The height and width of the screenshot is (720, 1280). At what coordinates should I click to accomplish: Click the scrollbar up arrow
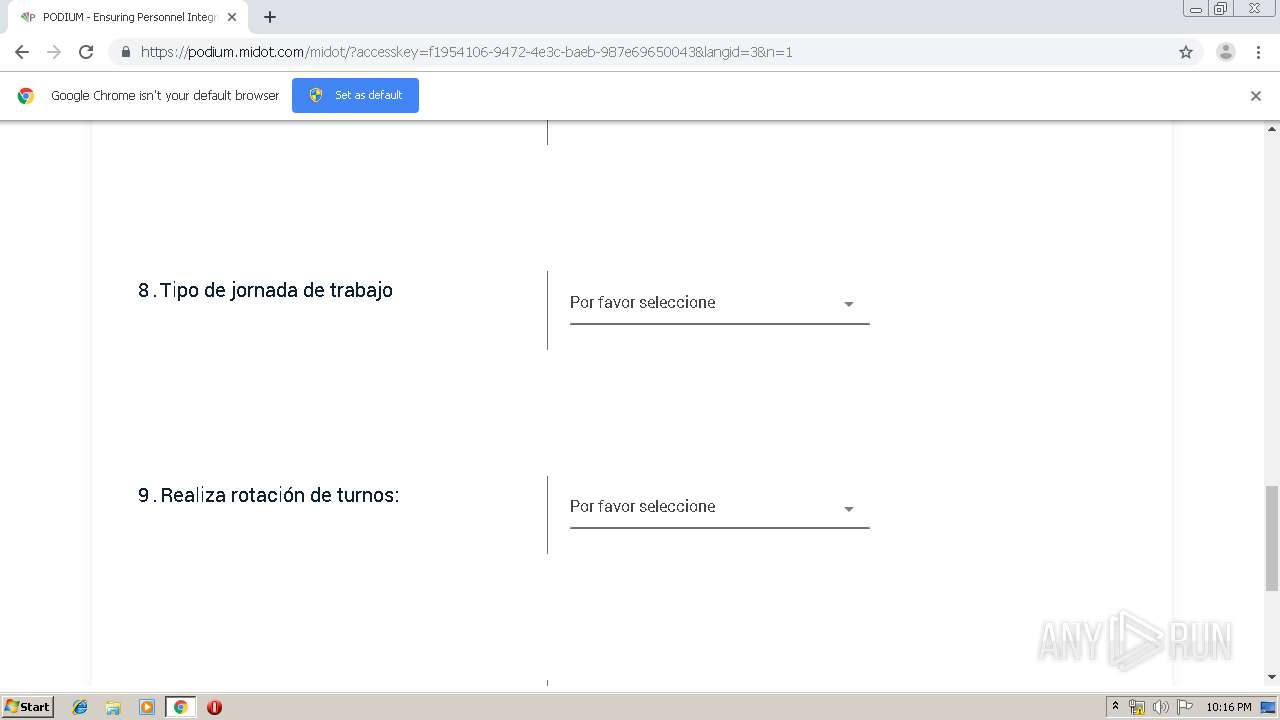tap(1272, 129)
